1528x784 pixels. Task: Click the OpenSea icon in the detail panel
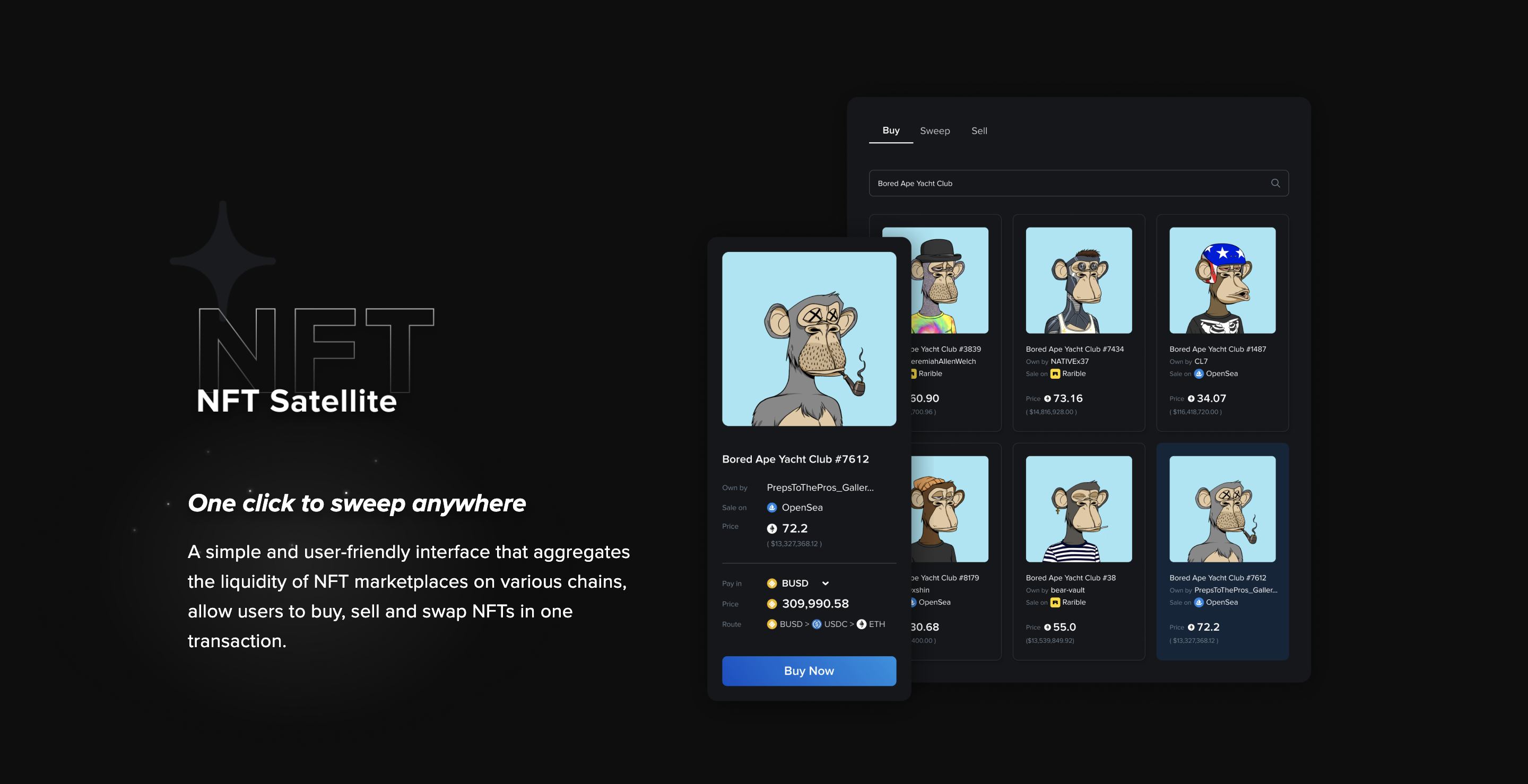[772, 508]
